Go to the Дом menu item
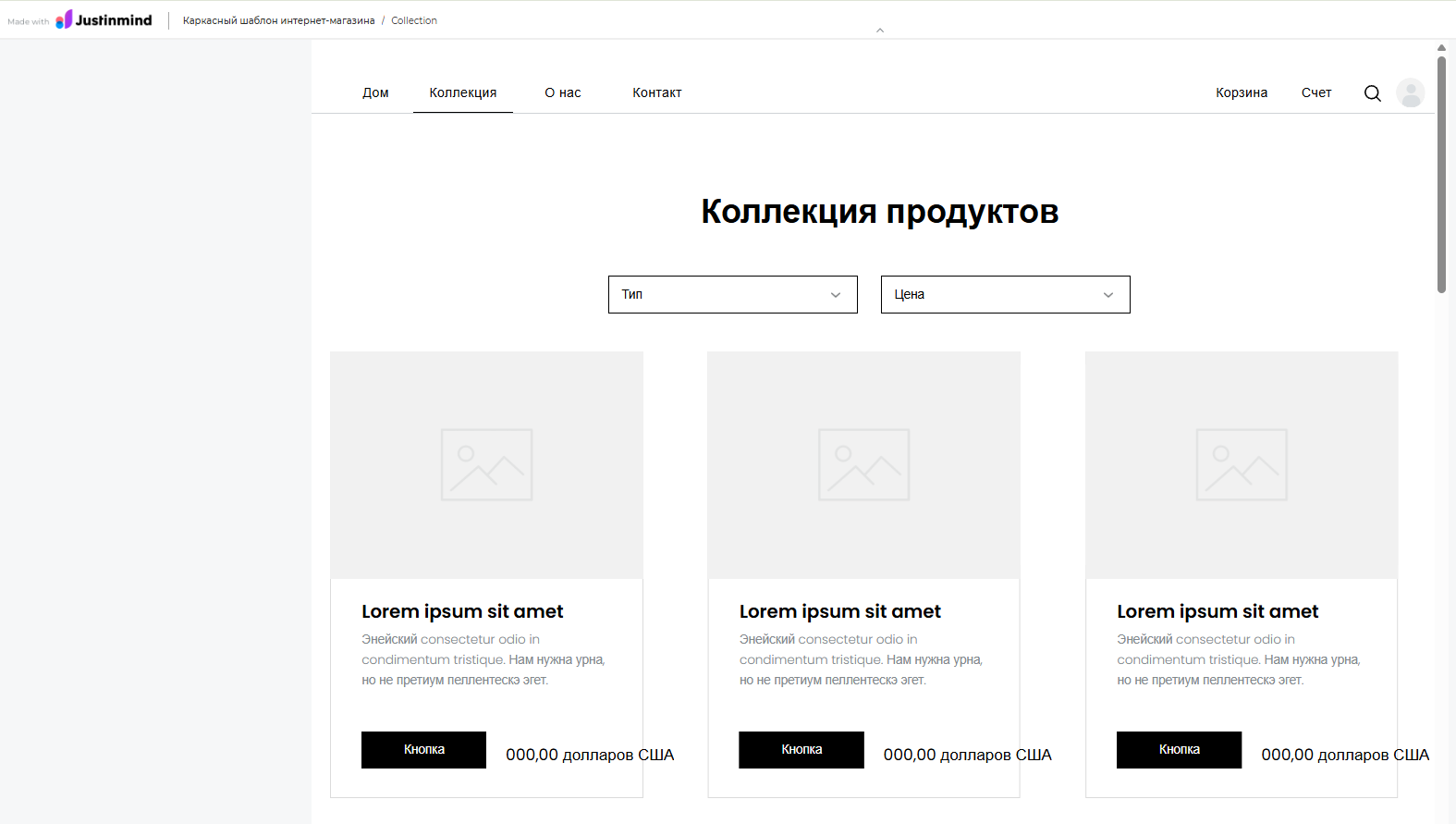The image size is (1456, 824). [x=375, y=92]
